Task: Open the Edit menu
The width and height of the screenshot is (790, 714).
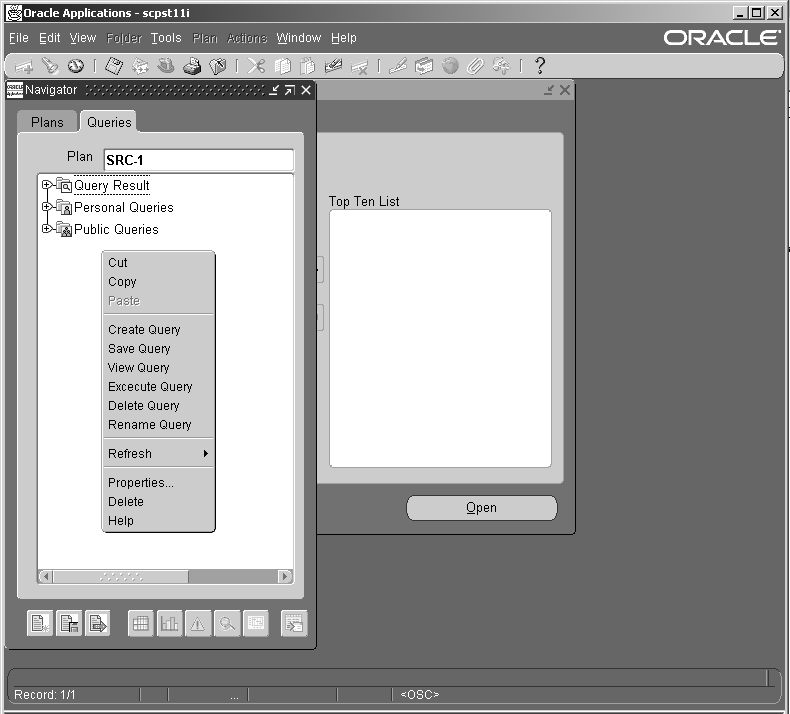Action: pos(49,38)
